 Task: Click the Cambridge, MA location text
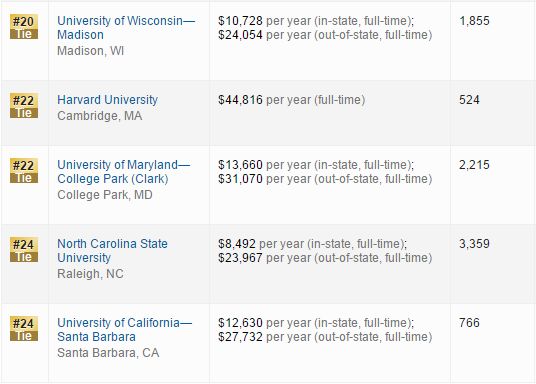[99, 116]
